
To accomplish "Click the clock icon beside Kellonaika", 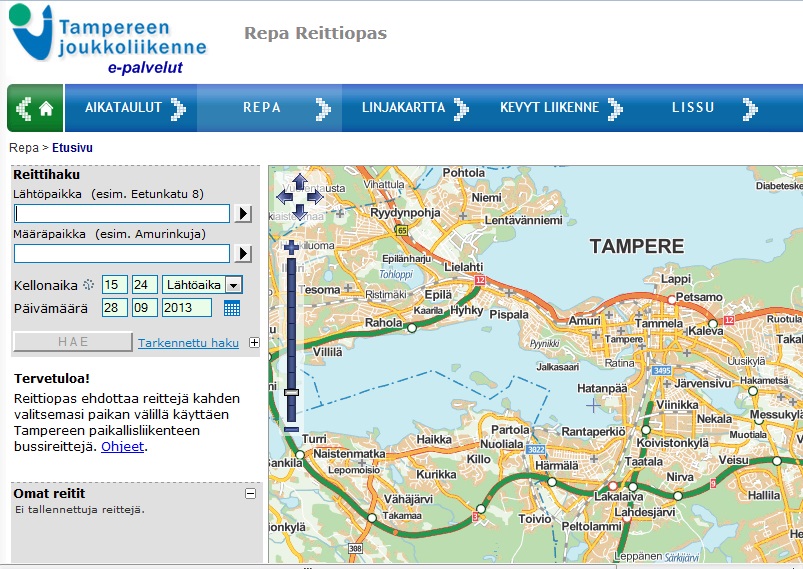I will 88,285.
